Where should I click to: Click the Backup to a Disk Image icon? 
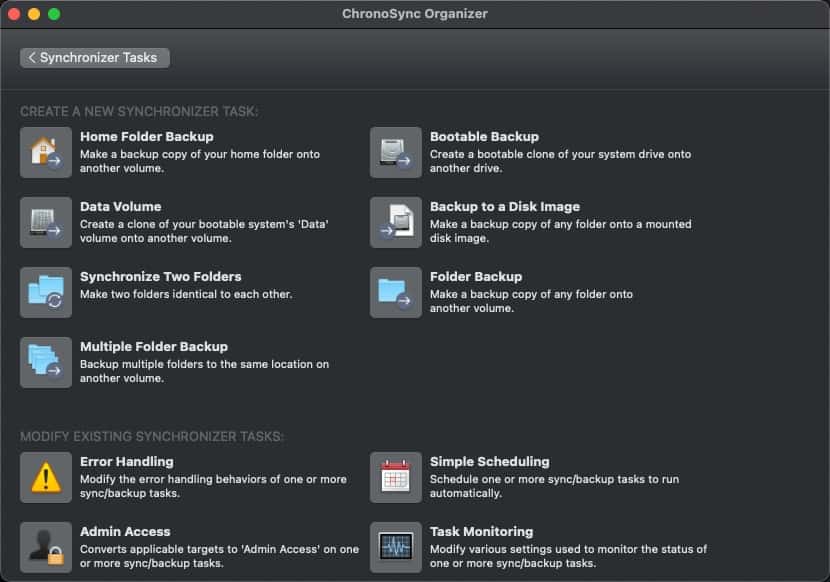click(396, 222)
